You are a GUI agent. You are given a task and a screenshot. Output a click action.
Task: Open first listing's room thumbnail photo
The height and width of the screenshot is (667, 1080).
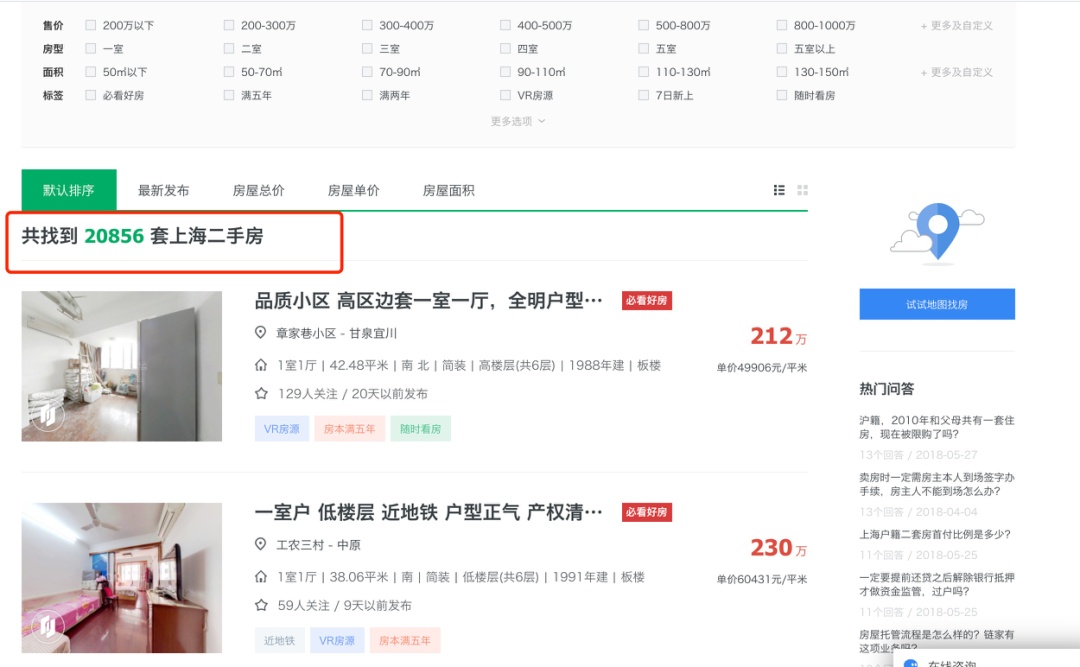point(122,366)
